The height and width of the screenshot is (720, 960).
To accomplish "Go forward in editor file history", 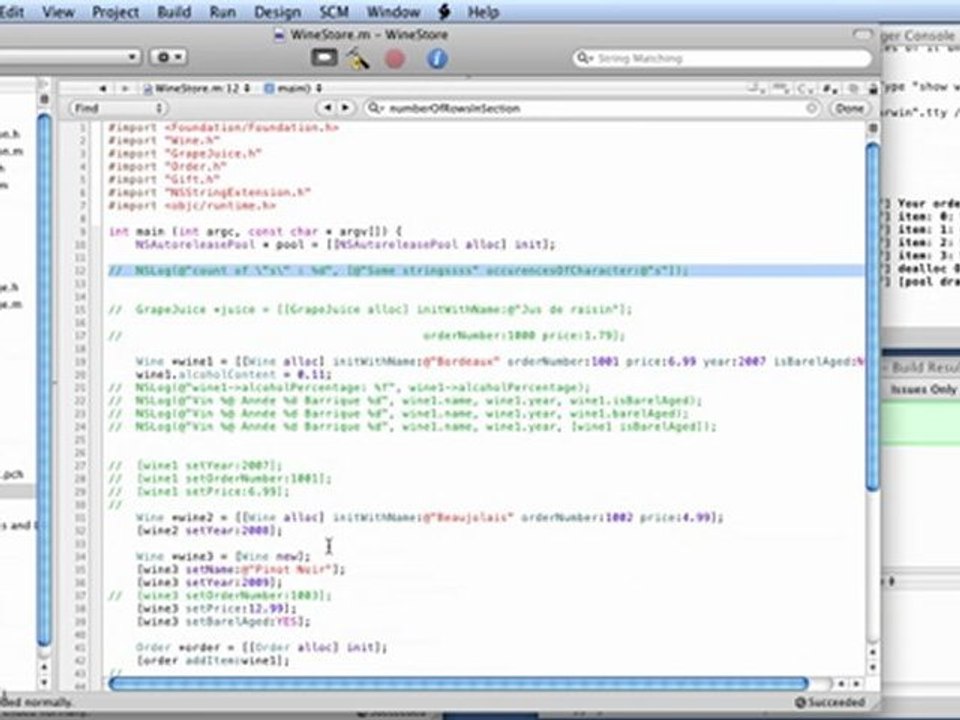I will tap(125, 89).
